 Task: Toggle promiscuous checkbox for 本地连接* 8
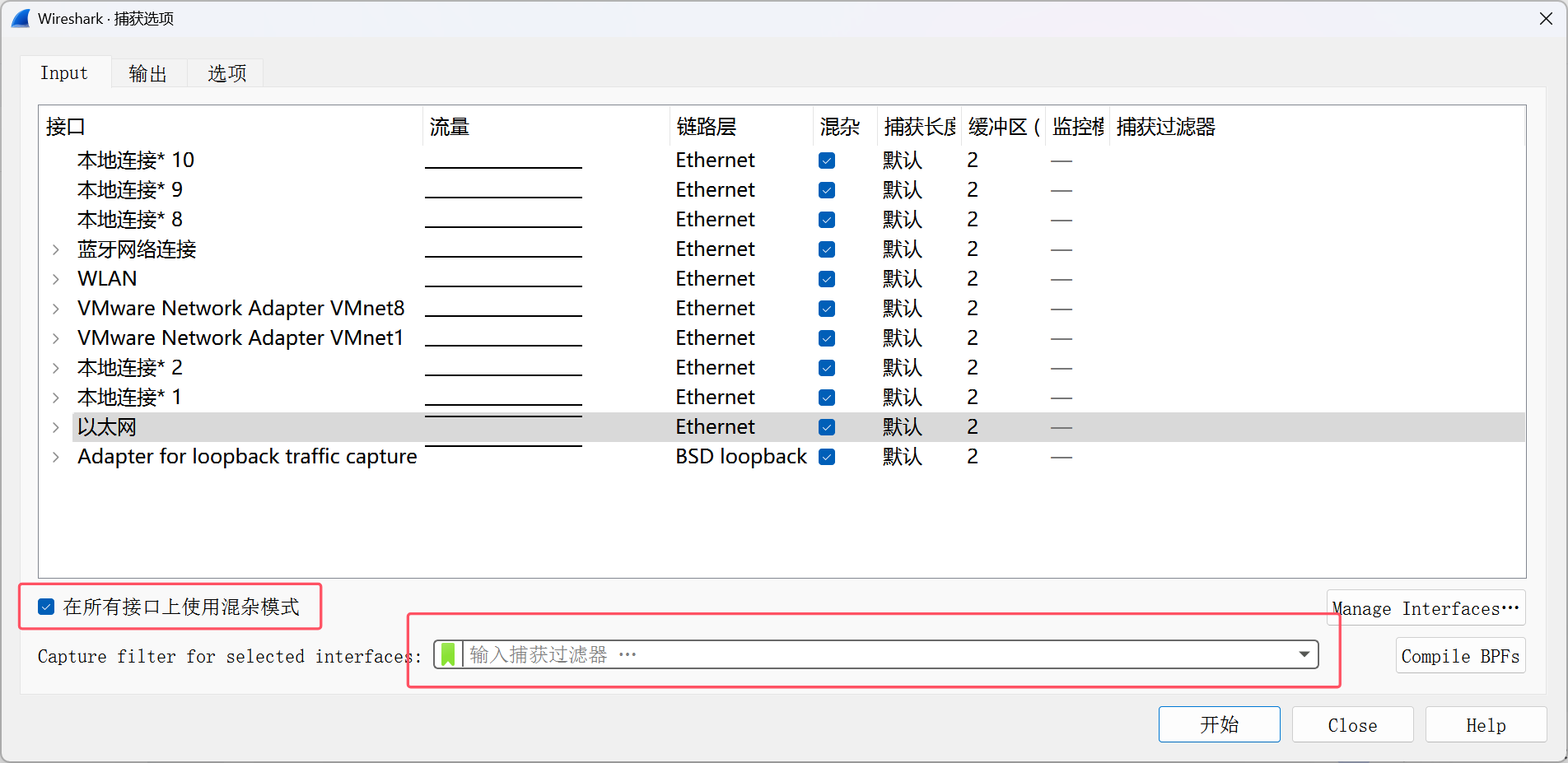point(827,220)
